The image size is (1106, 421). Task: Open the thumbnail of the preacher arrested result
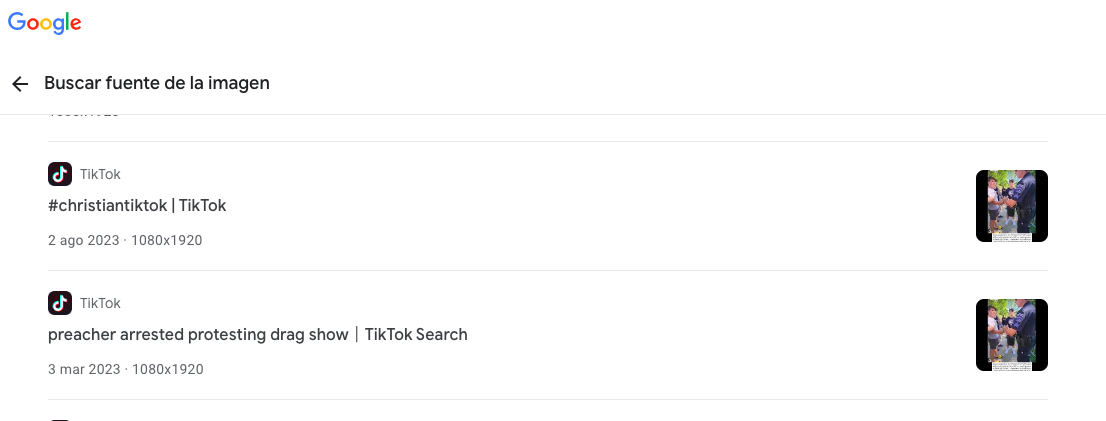[1011, 335]
